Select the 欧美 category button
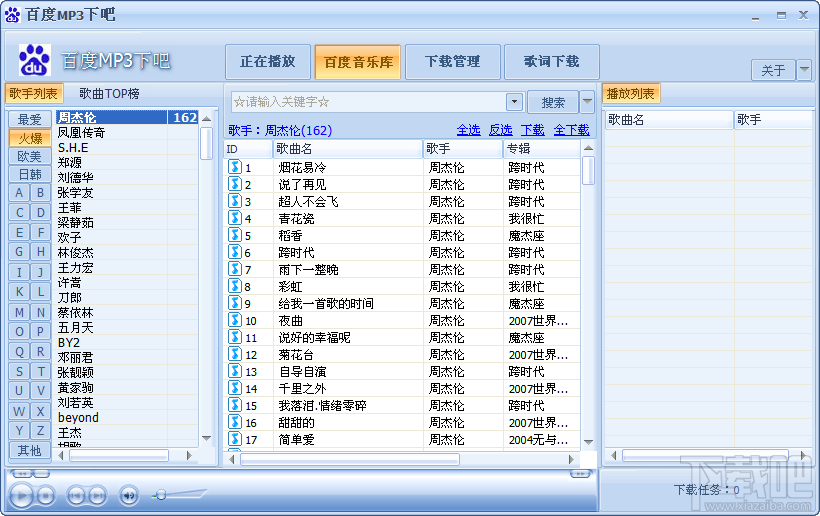Image resolution: width=820 pixels, height=516 pixels. coord(30,156)
